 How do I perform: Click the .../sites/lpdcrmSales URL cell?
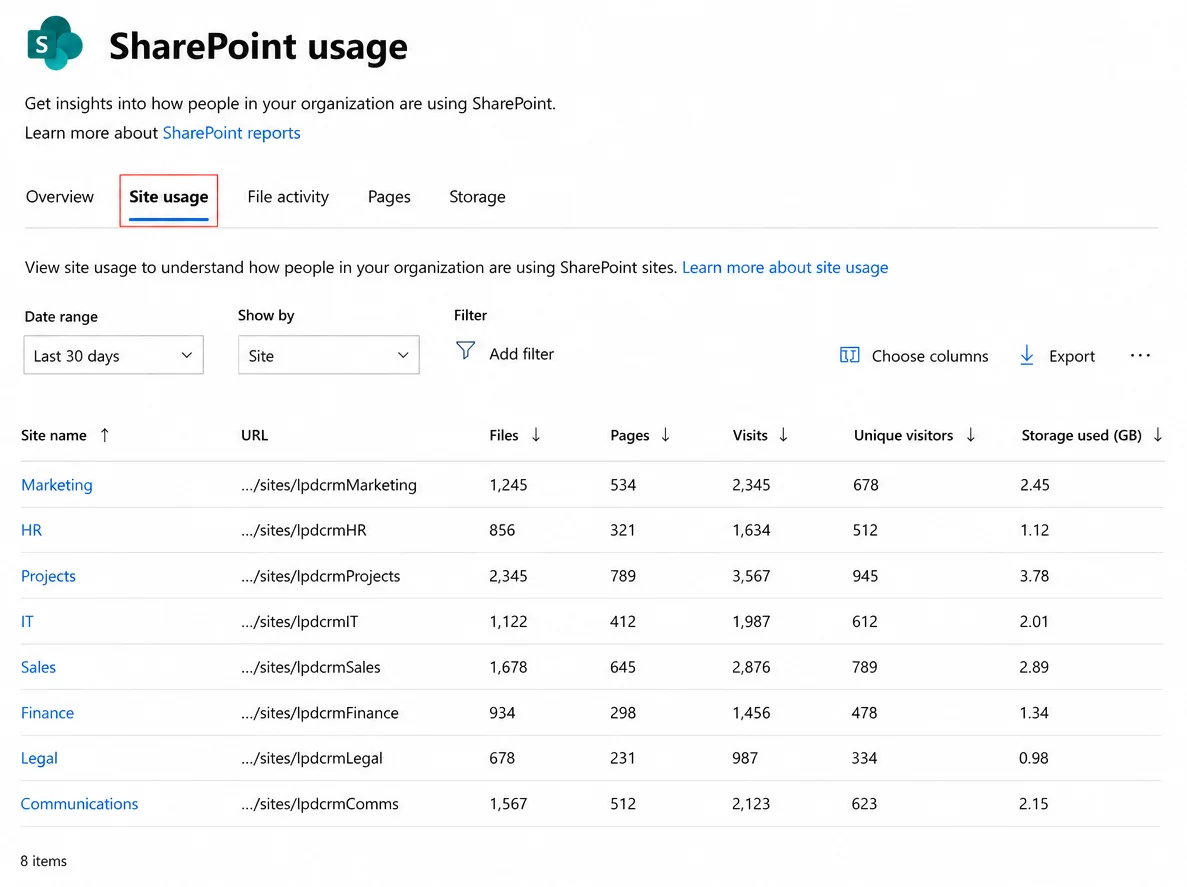[x=310, y=667]
